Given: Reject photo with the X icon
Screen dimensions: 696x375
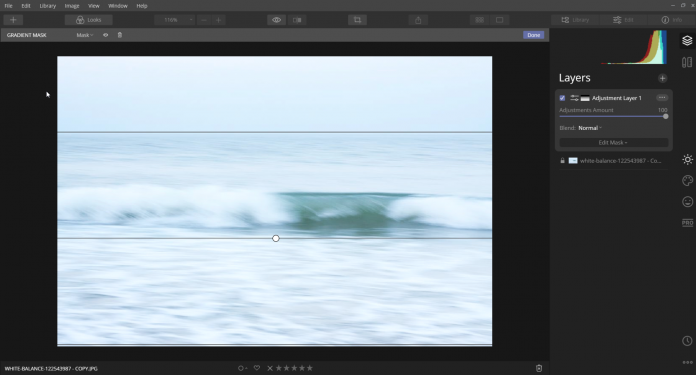Looking at the screenshot, I should [270, 368].
